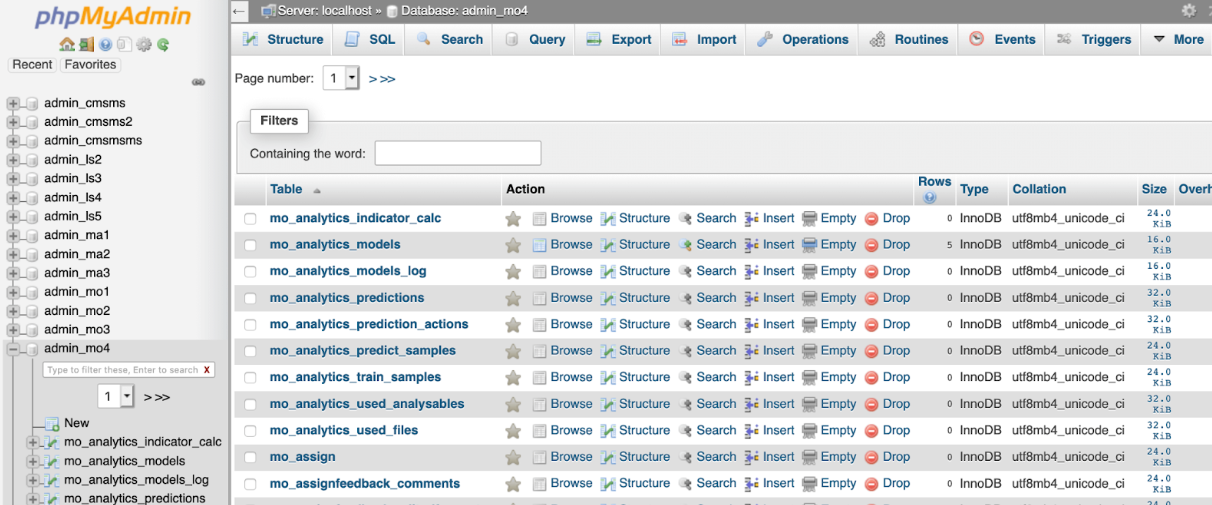Reload navigation panel with green refresh icon

pyautogui.click(x=163, y=44)
